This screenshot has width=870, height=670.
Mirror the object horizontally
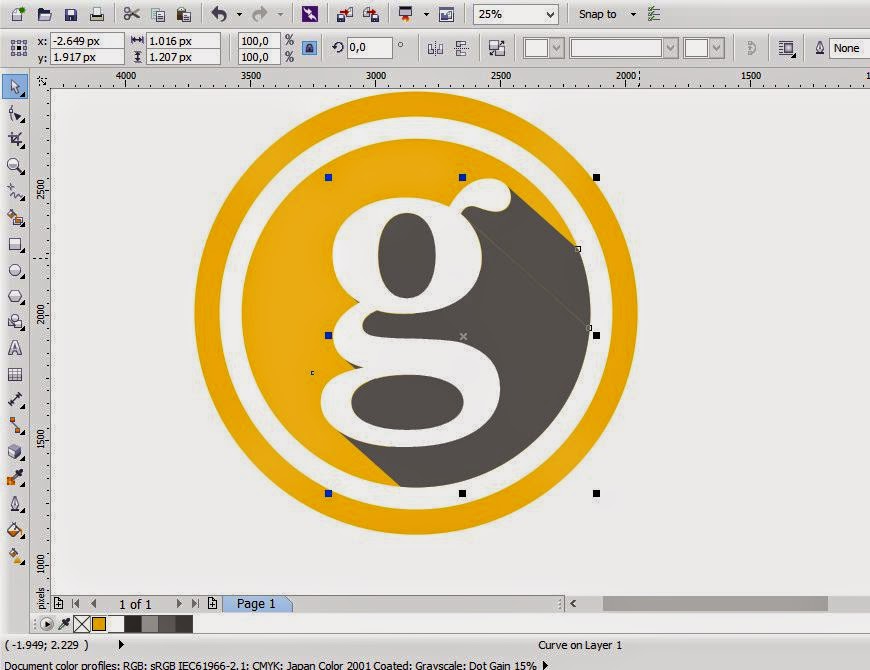[436, 49]
